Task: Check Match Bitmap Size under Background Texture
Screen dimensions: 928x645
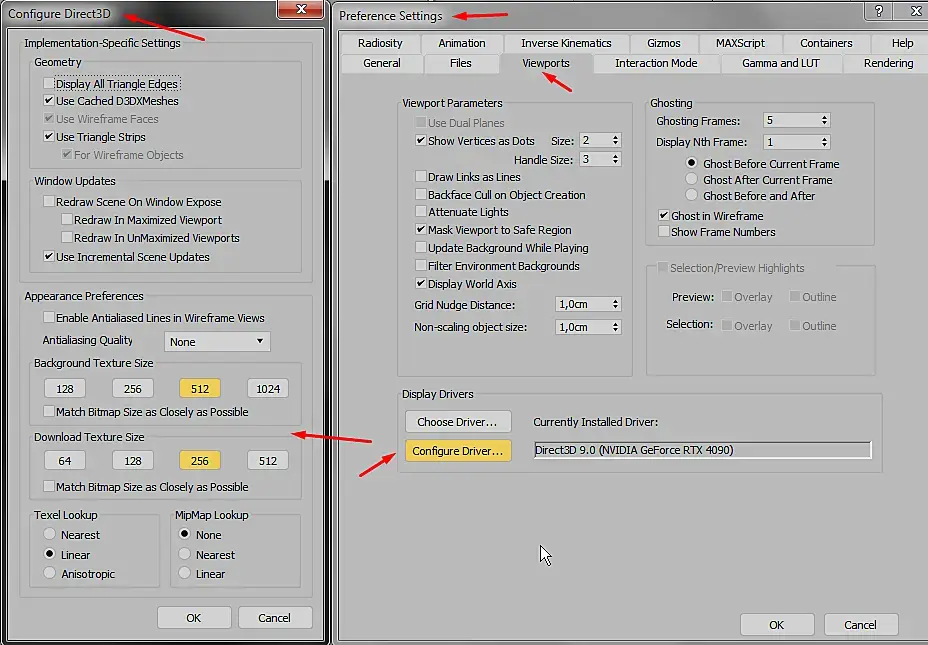Action: (x=49, y=411)
